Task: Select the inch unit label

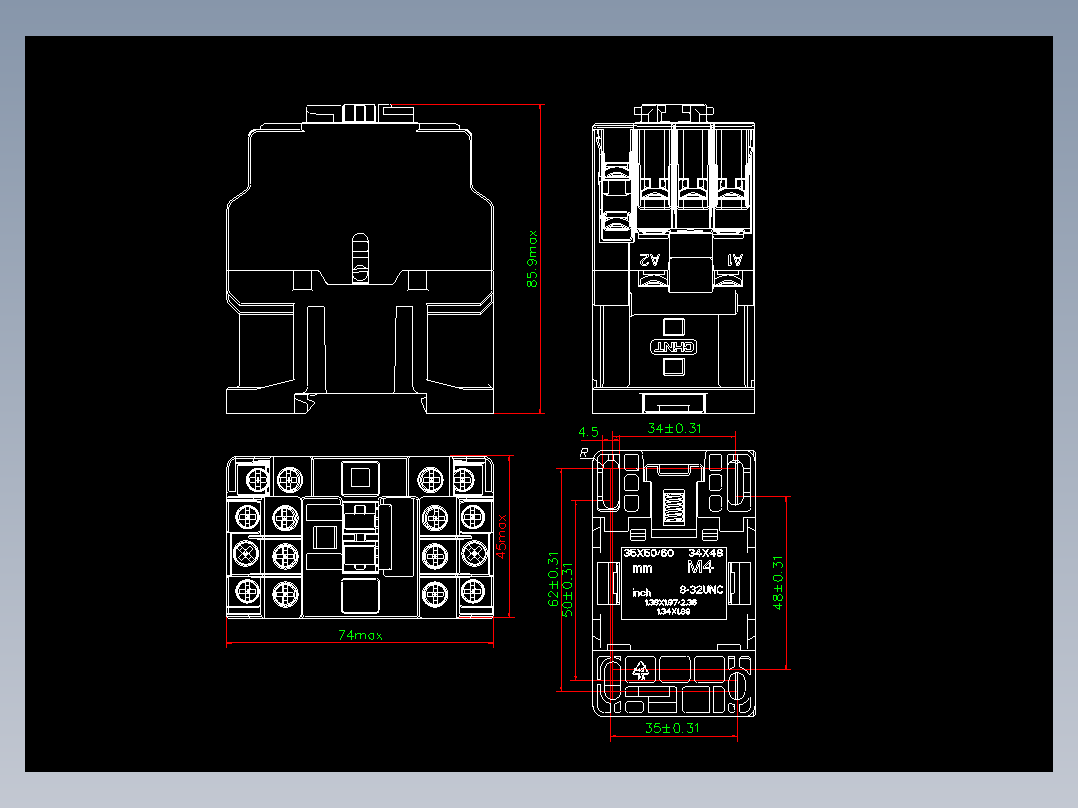Action: [641, 593]
